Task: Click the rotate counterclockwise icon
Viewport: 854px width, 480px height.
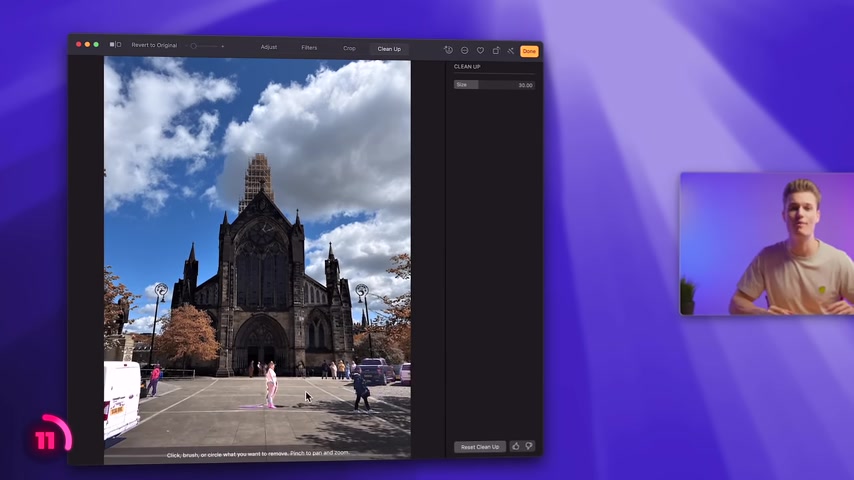Action: pyautogui.click(x=448, y=50)
